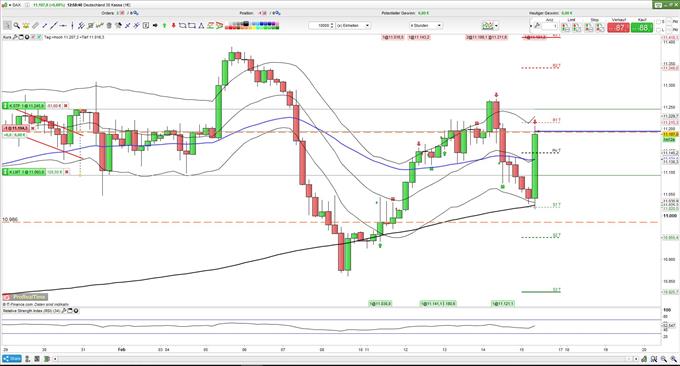Toggle the green checkbox in Kurs row

[39, 37]
